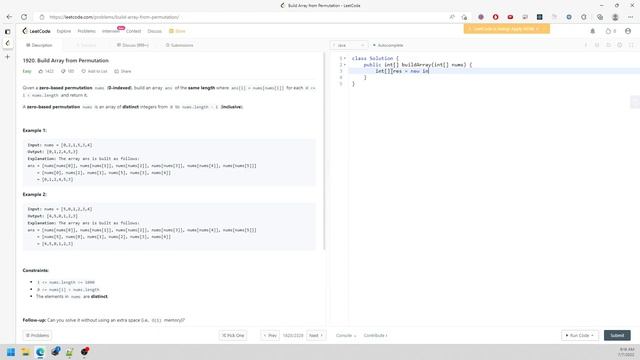Image resolution: width=640 pixels, height=360 pixels.
Task: Click the dark square extension icon
Action: (x=540, y=17)
